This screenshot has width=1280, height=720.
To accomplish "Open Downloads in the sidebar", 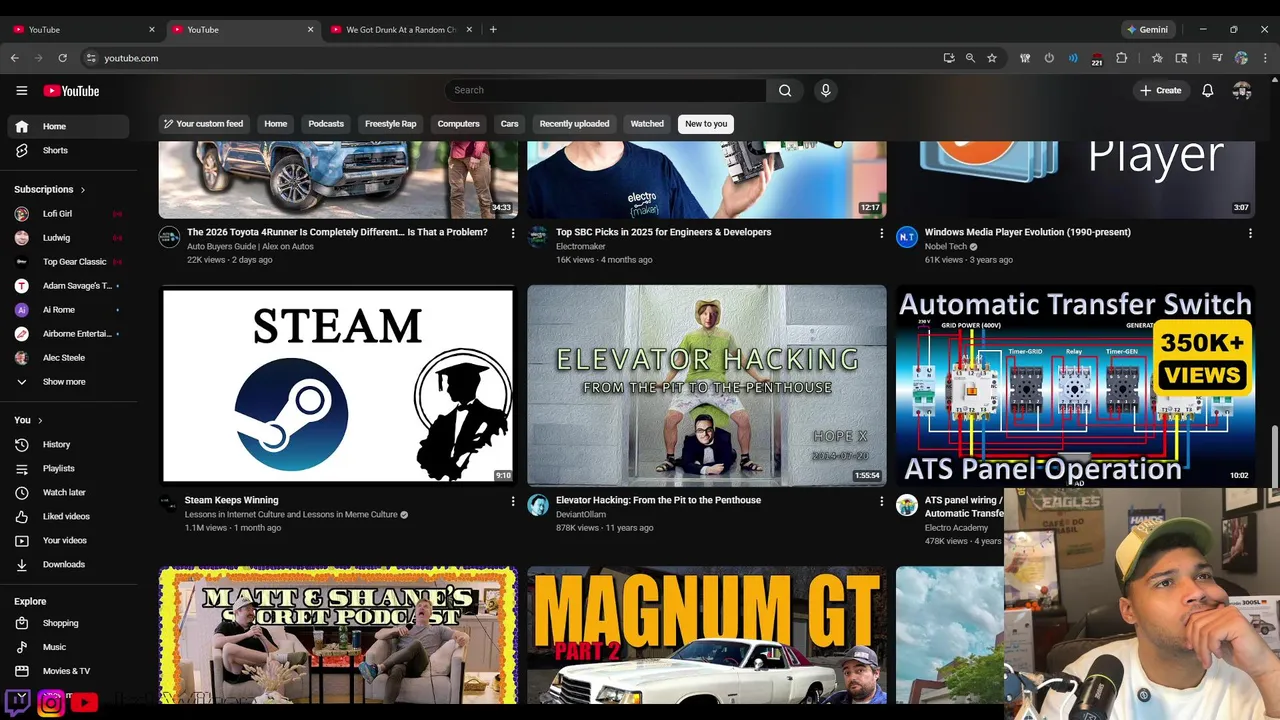I will click(x=65, y=565).
